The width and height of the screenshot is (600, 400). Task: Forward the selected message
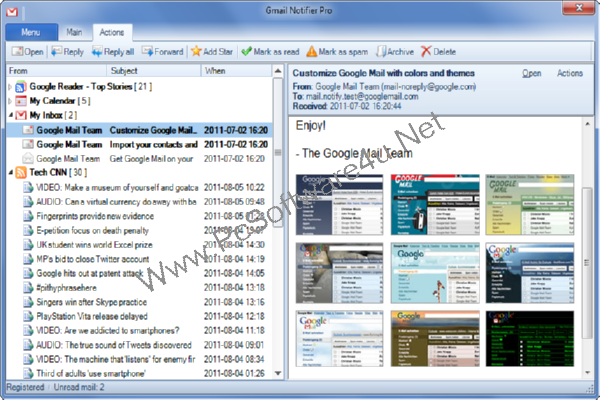pyautogui.click(x=162, y=52)
